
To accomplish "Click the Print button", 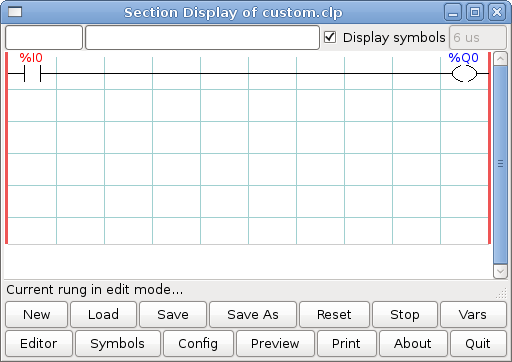I will click(346, 343).
